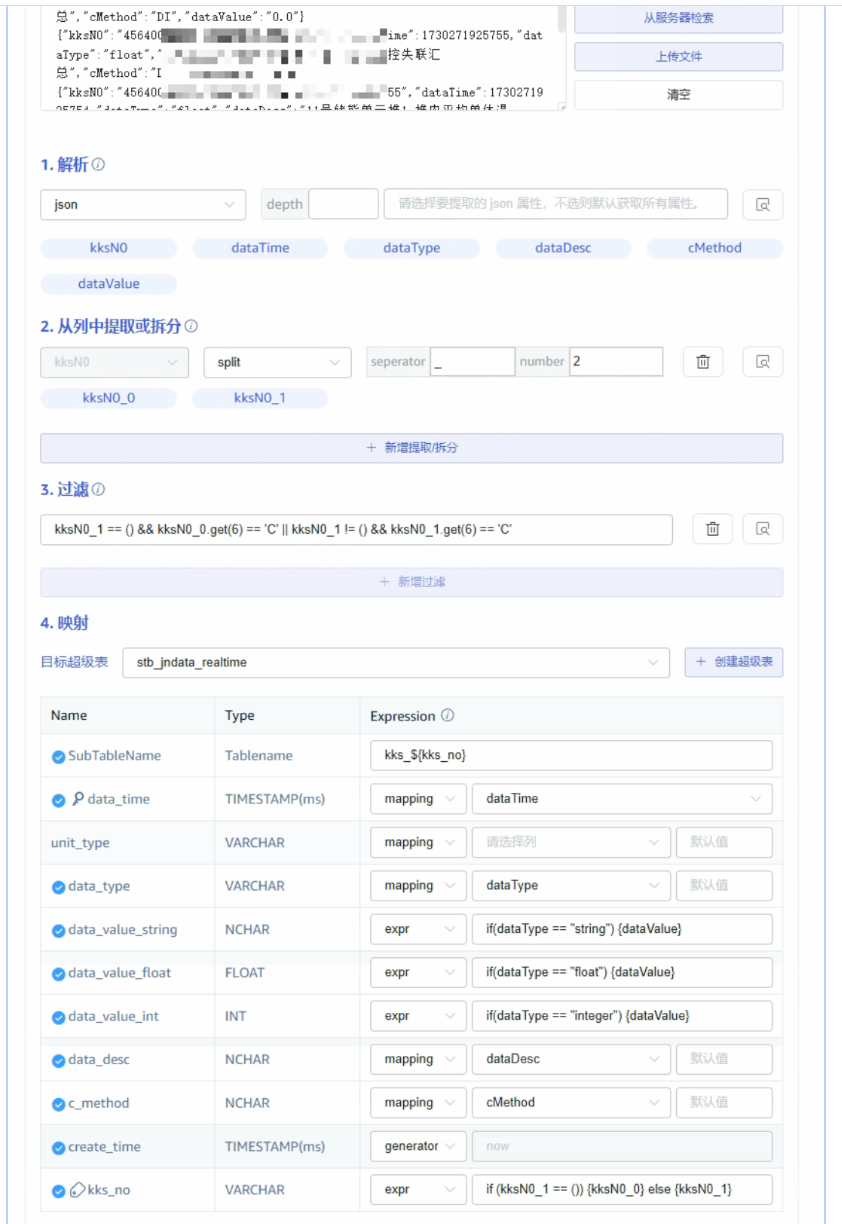Image resolution: width=842 pixels, height=1224 pixels.
Task: Click default value field for data_type
Action: point(724,886)
